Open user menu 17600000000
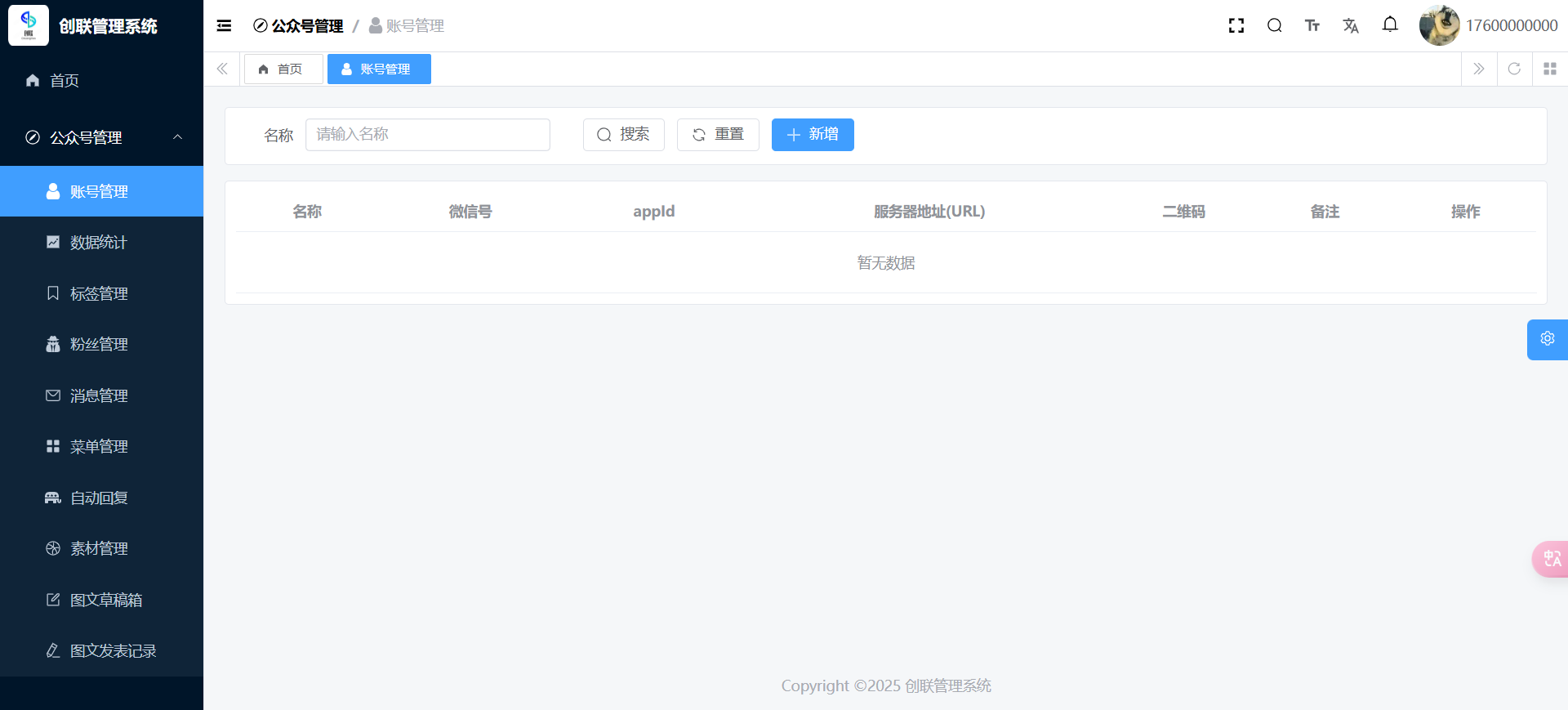1568x710 pixels. (1512, 26)
